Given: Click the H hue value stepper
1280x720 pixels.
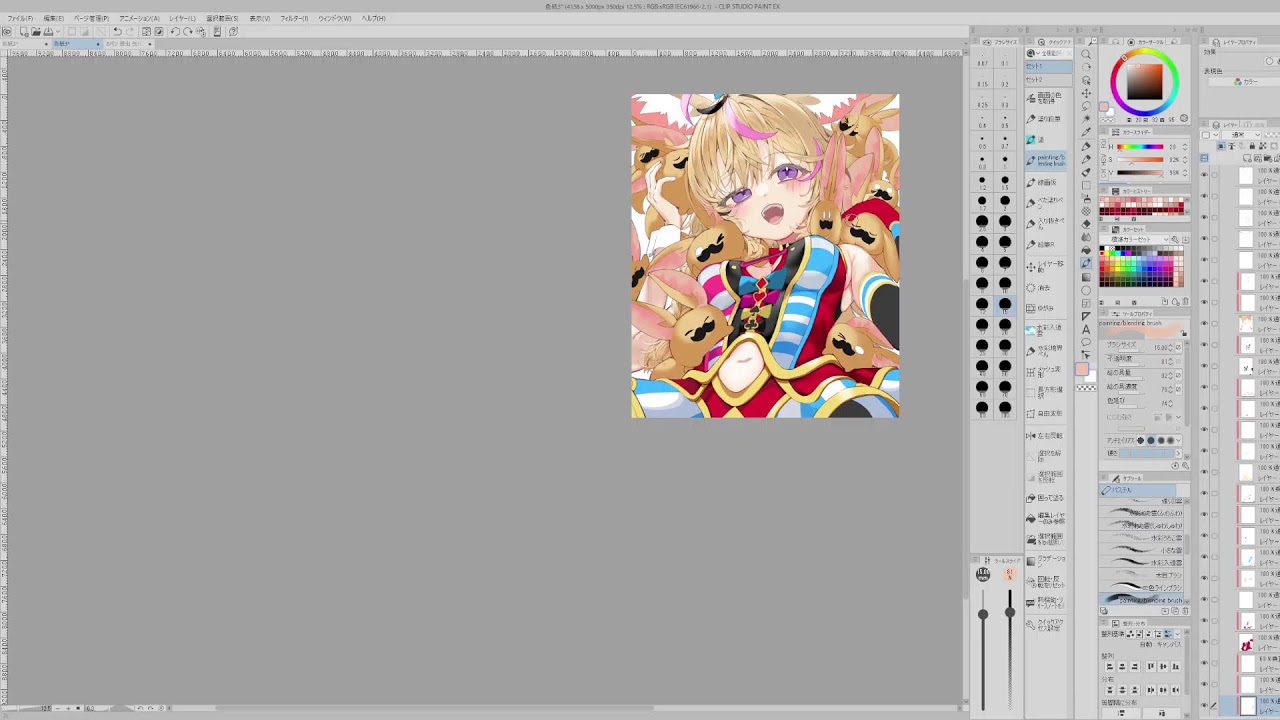Looking at the screenshot, I should coord(1184,147).
